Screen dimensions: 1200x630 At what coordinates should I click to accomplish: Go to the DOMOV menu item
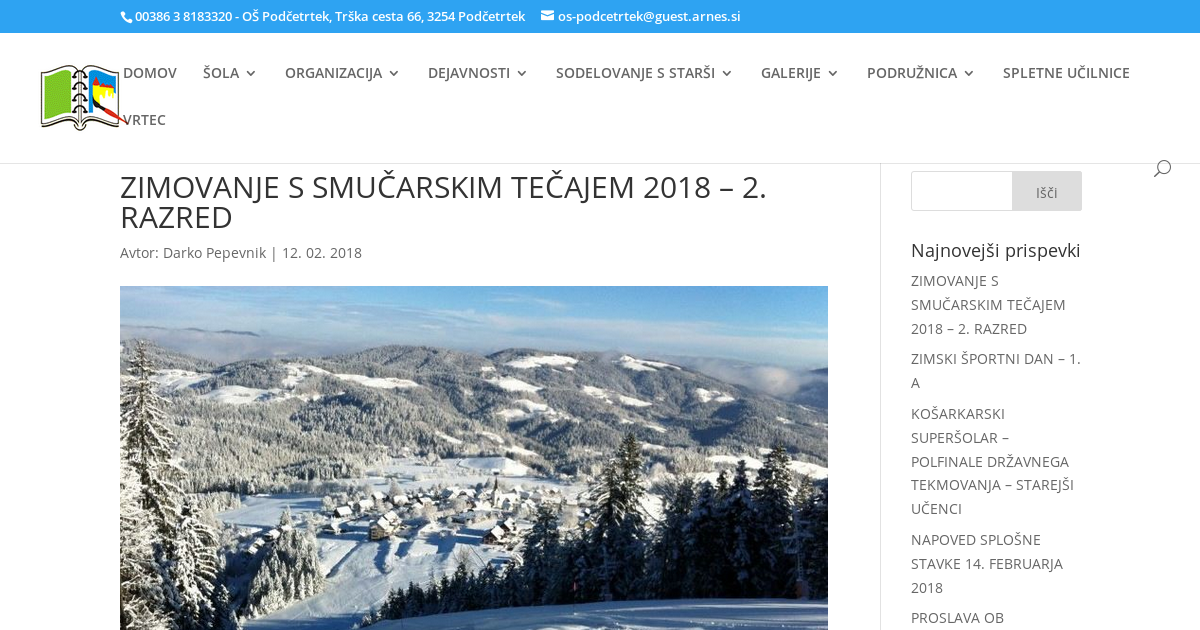[150, 73]
